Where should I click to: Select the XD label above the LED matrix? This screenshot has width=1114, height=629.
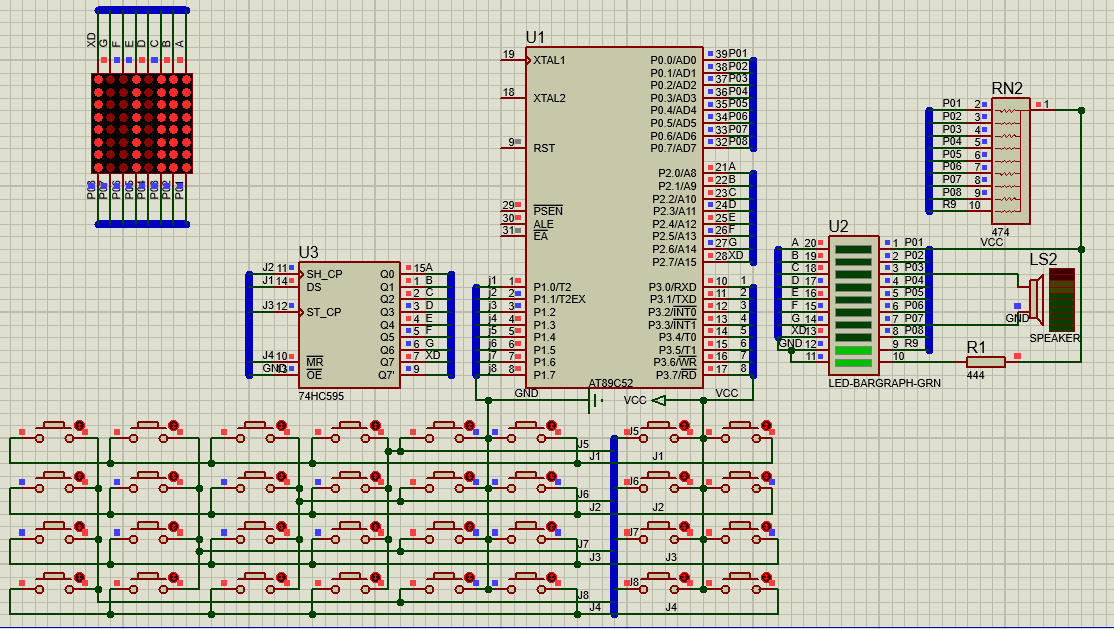click(x=91, y=40)
